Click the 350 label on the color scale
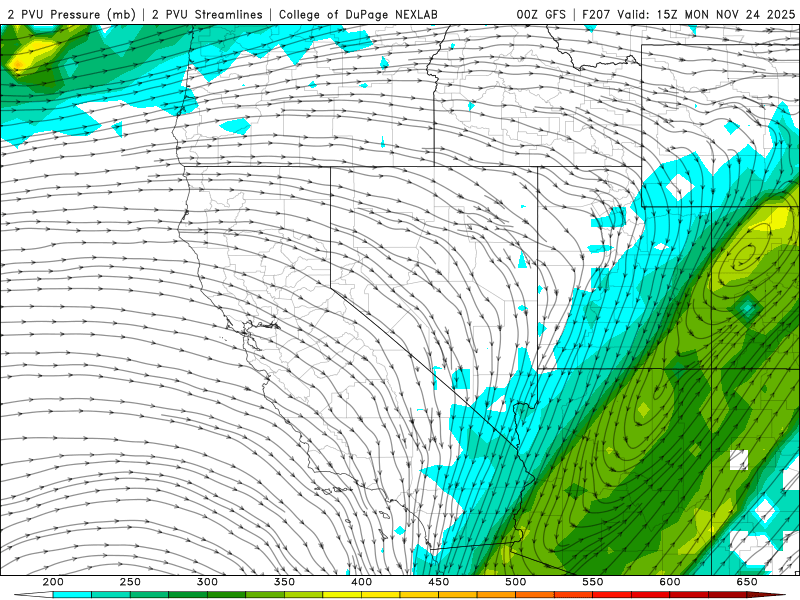 click(x=284, y=582)
